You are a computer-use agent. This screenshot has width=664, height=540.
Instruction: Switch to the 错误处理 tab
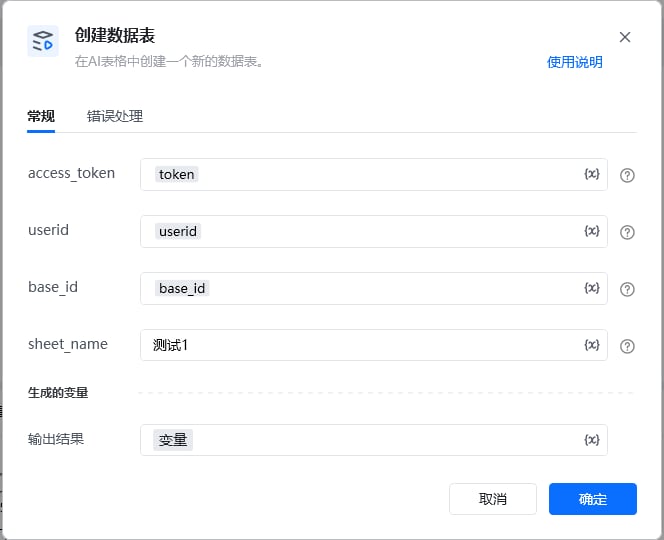[115, 116]
